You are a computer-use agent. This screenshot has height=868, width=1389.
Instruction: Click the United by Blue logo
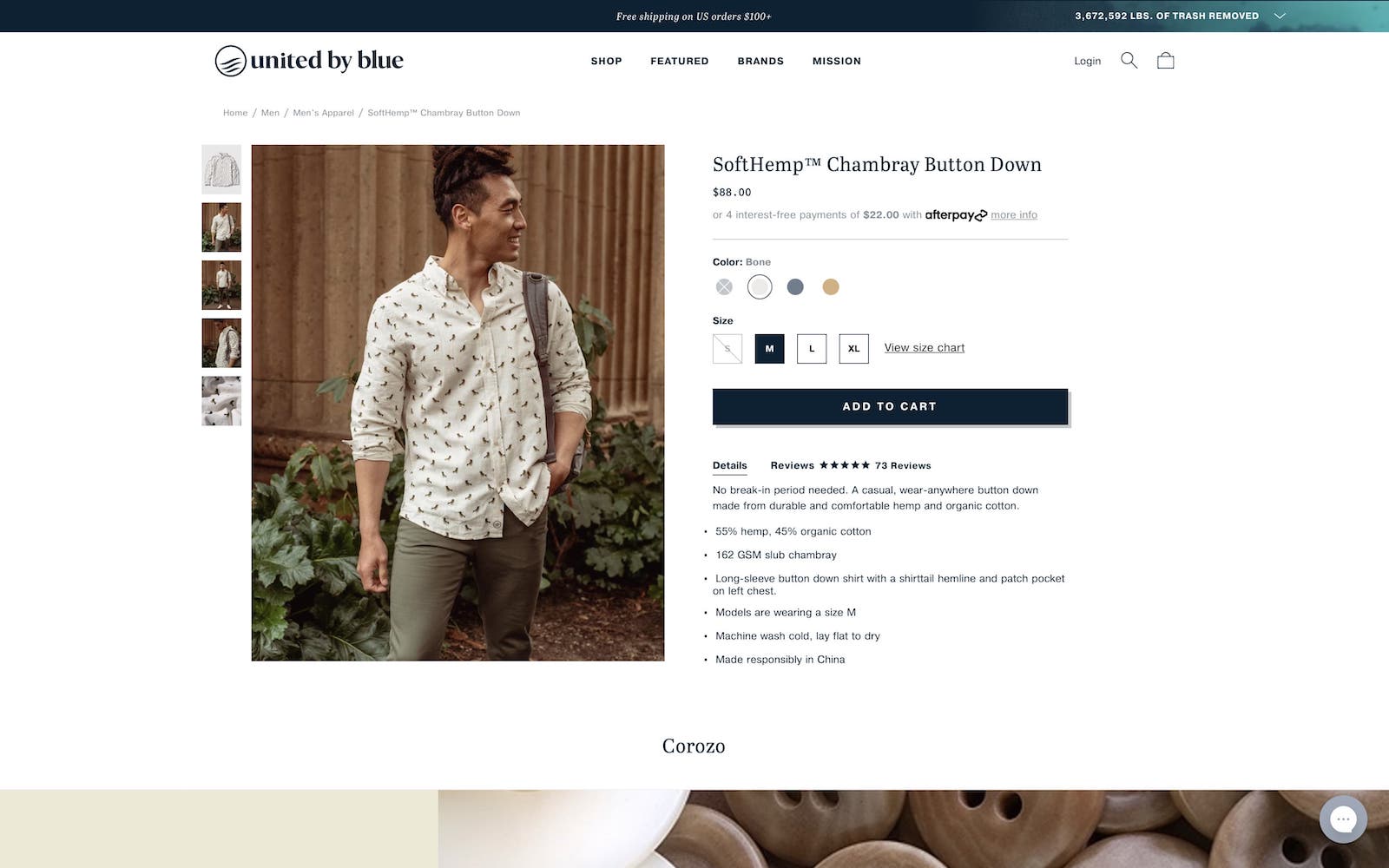309,61
